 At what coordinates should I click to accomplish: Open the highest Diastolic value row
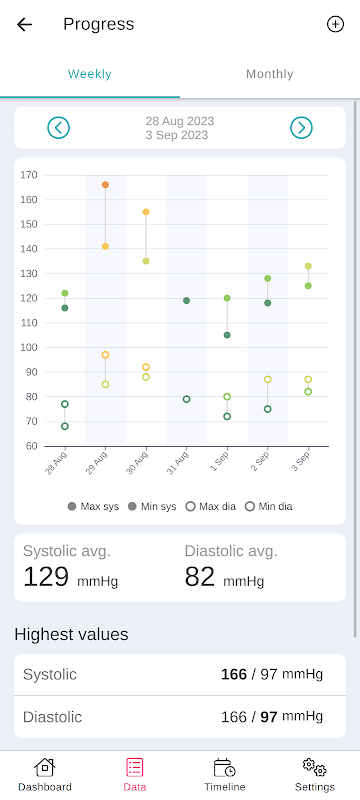(180, 717)
